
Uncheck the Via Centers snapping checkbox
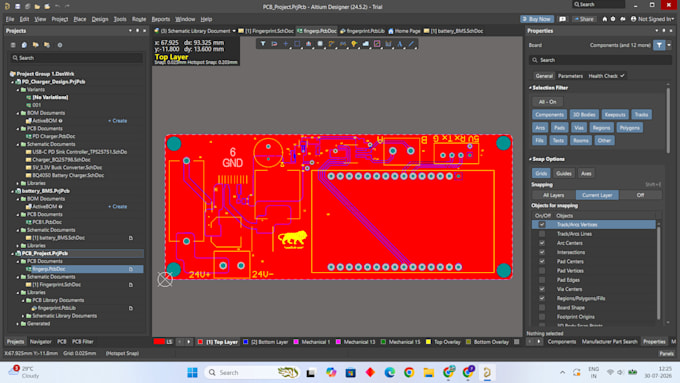[x=542, y=289]
